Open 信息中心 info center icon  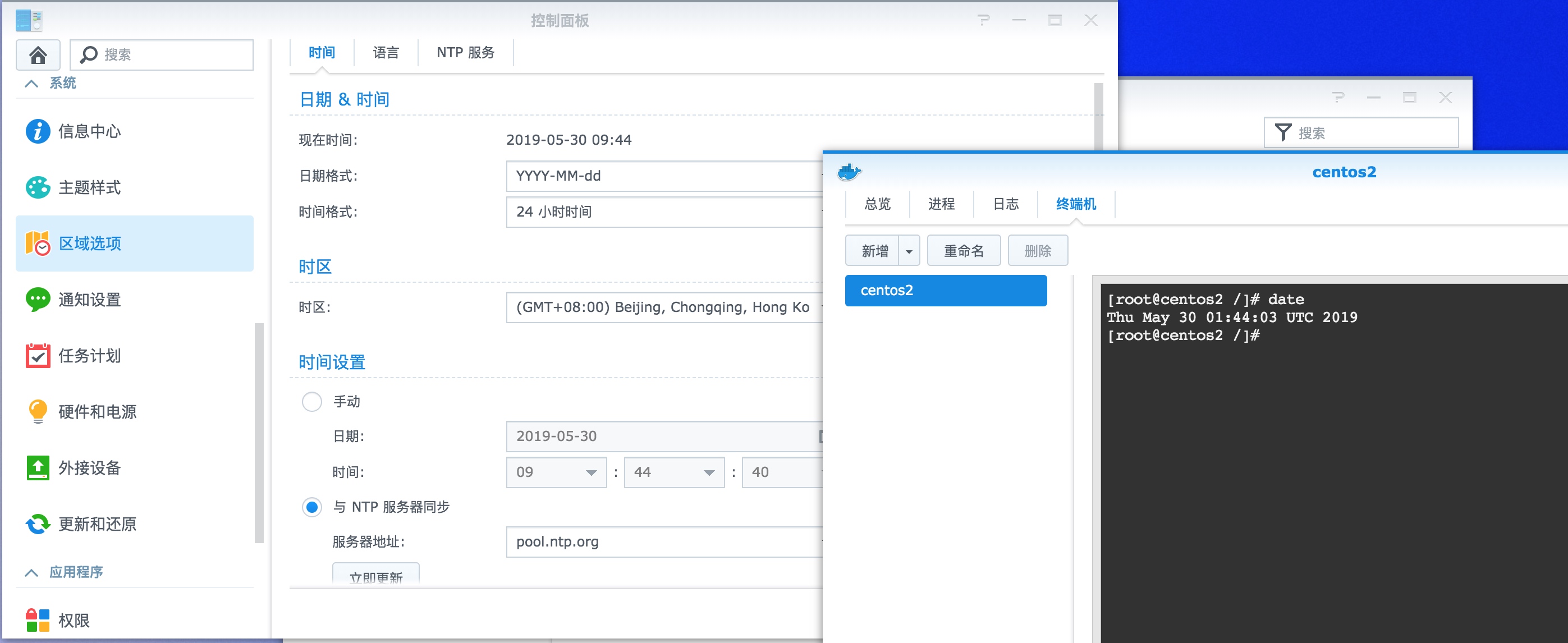coord(38,131)
